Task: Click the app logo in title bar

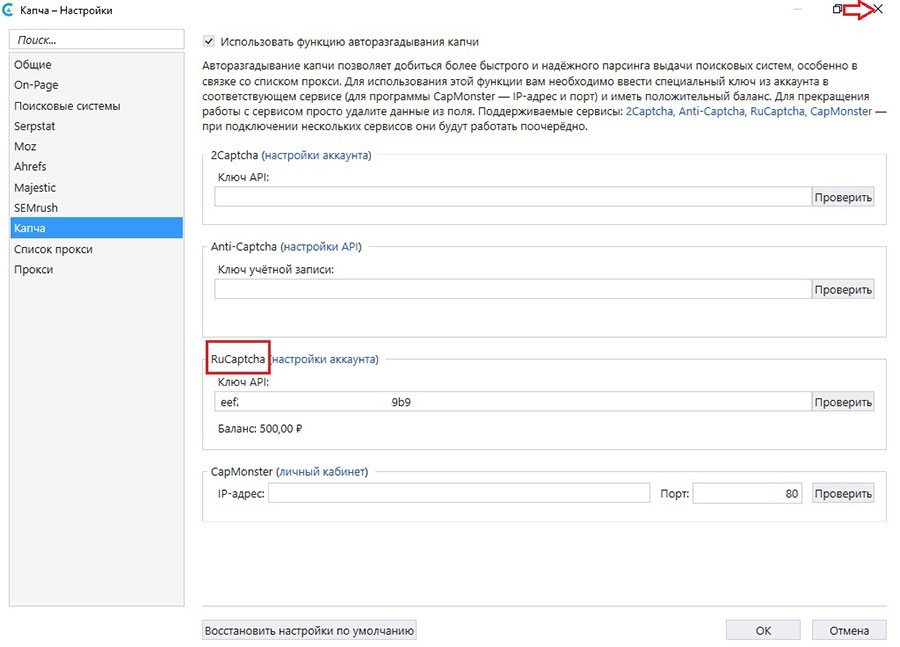Action: pos(9,10)
